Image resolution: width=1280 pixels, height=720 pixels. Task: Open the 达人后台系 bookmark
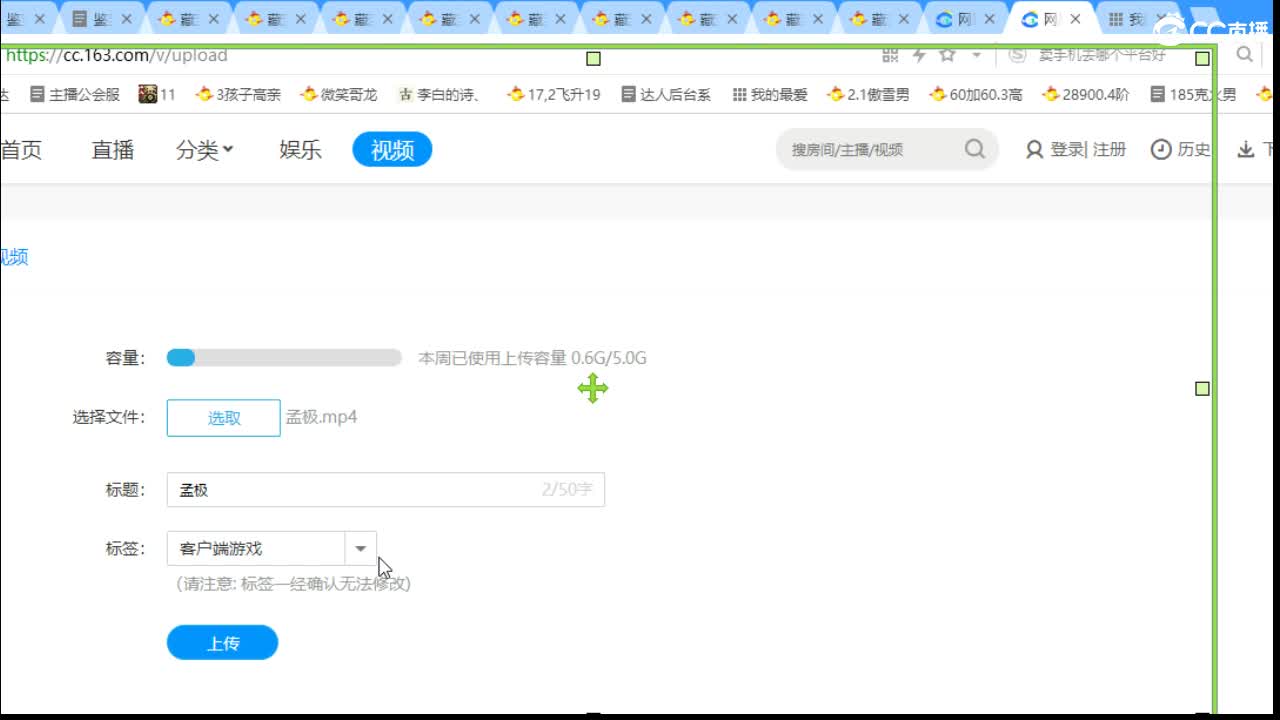(x=666, y=94)
